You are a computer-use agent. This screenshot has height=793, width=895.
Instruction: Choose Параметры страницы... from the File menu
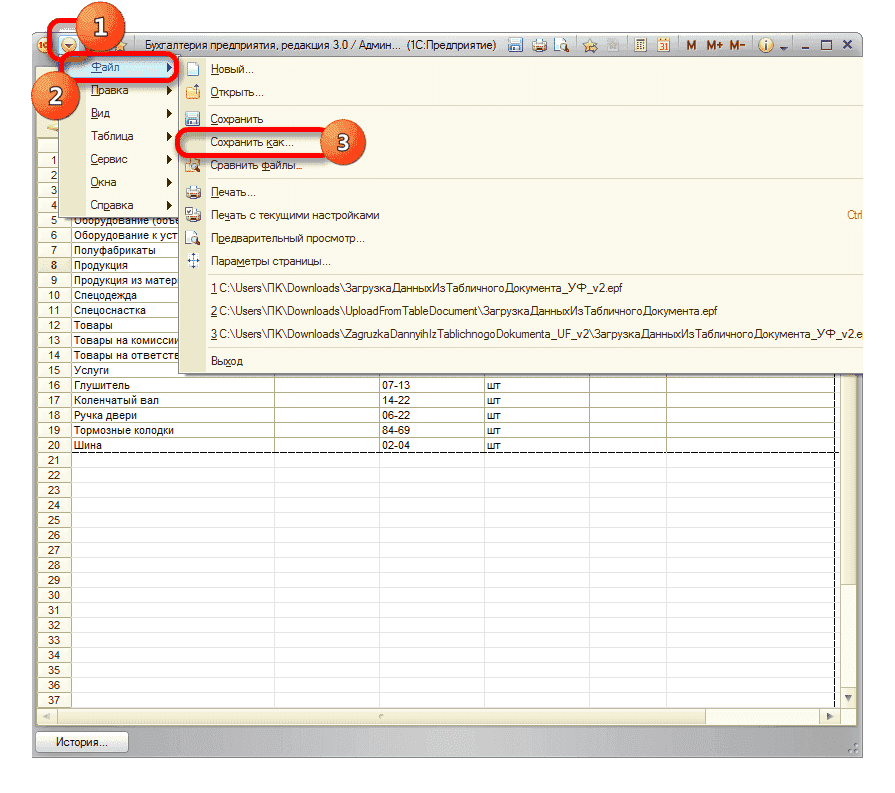coord(270,261)
